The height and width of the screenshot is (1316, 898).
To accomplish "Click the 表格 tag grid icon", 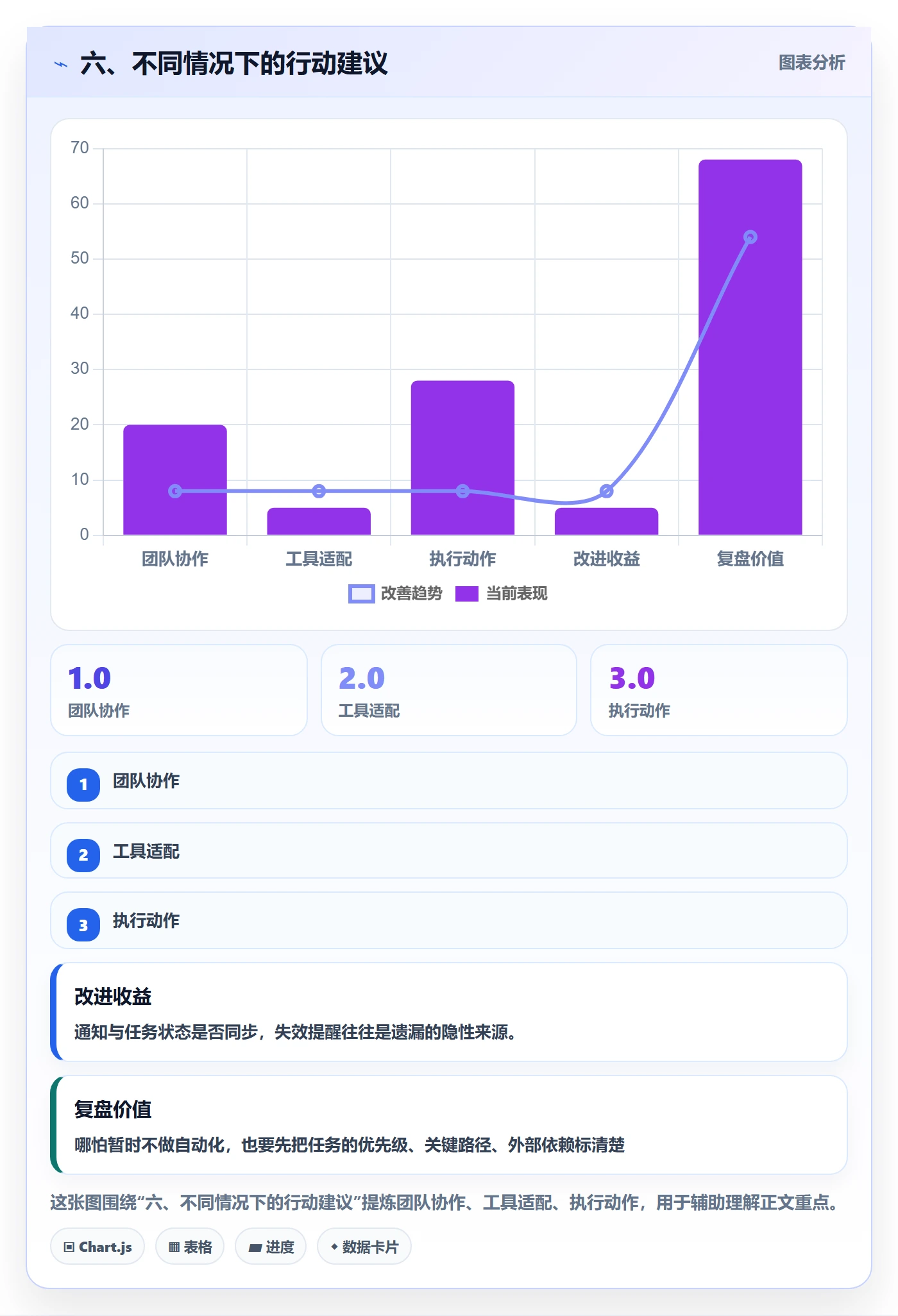I will click(174, 1247).
